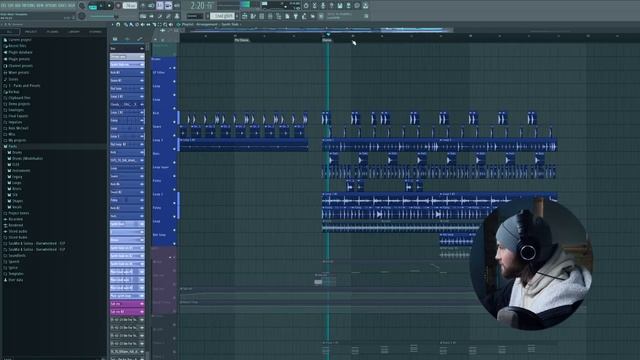Image resolution: width=640 pixels, height=360 pixels.
Task: Click the 2:20 time display
Action: click(x=200, y=6)
